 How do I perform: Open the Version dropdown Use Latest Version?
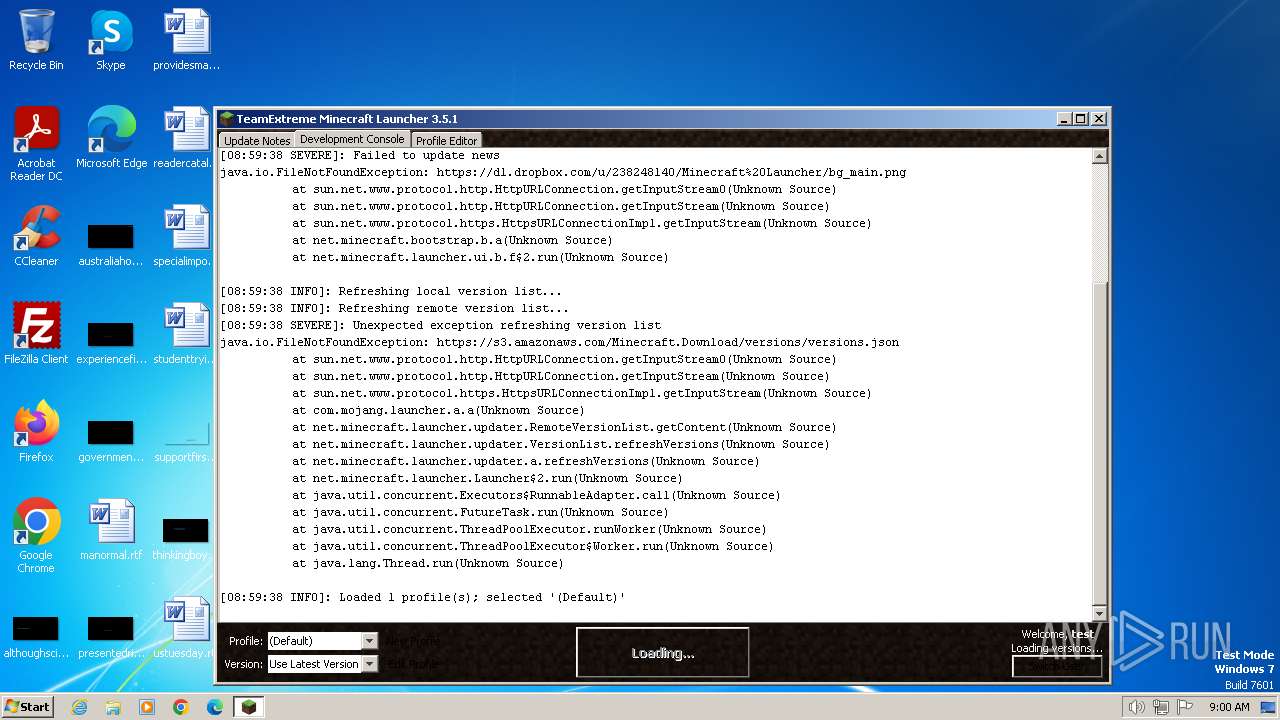tap(322, 664)
